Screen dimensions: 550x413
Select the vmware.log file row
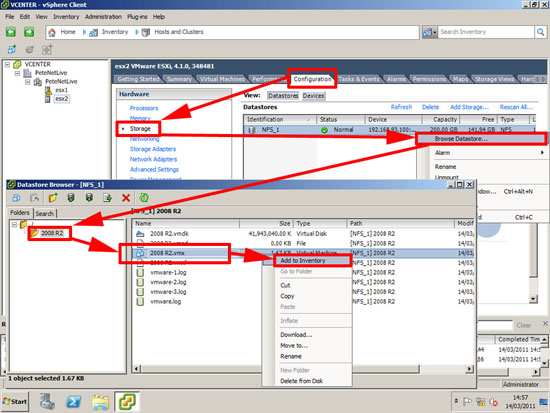coord(303,302)
